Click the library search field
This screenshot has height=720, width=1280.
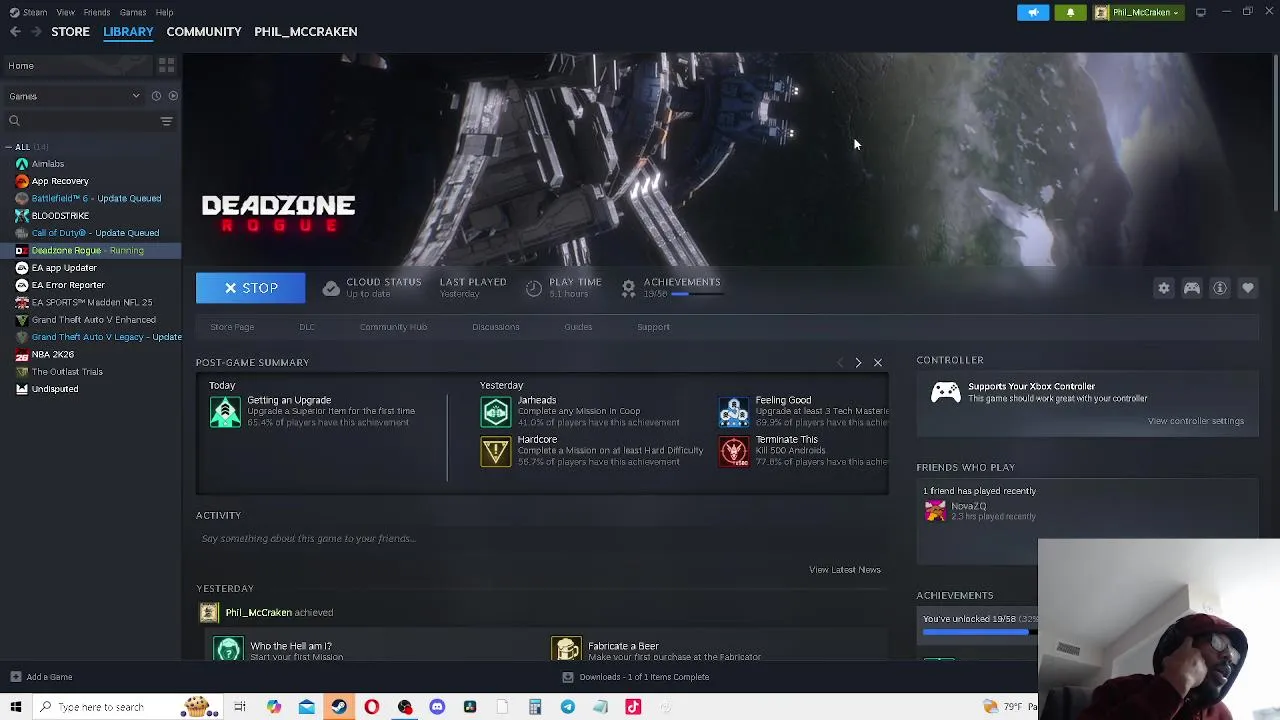pos(80,121)
